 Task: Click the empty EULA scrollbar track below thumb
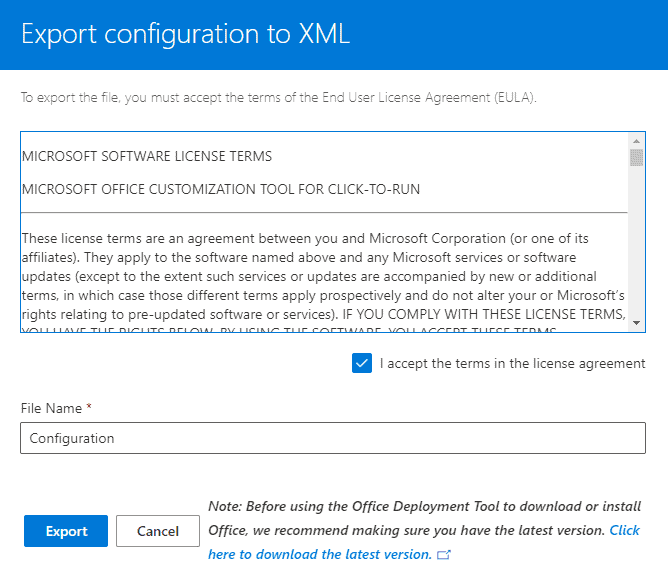click(636, 242)
